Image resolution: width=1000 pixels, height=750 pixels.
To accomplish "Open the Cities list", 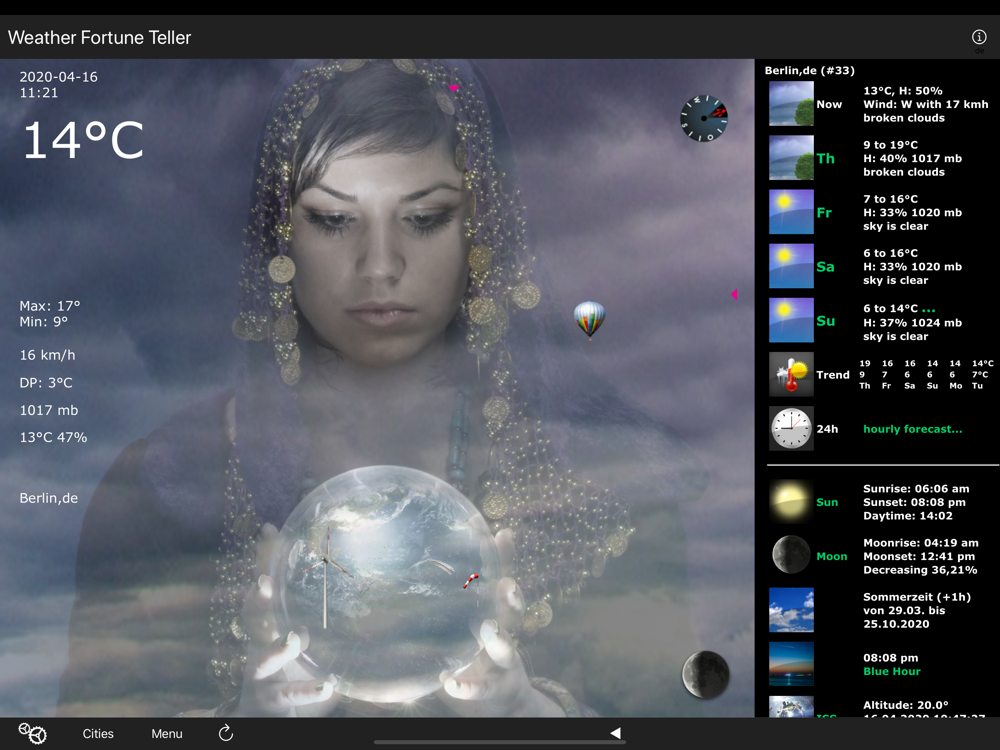I will pyautogui.click(x=98, y=733).
